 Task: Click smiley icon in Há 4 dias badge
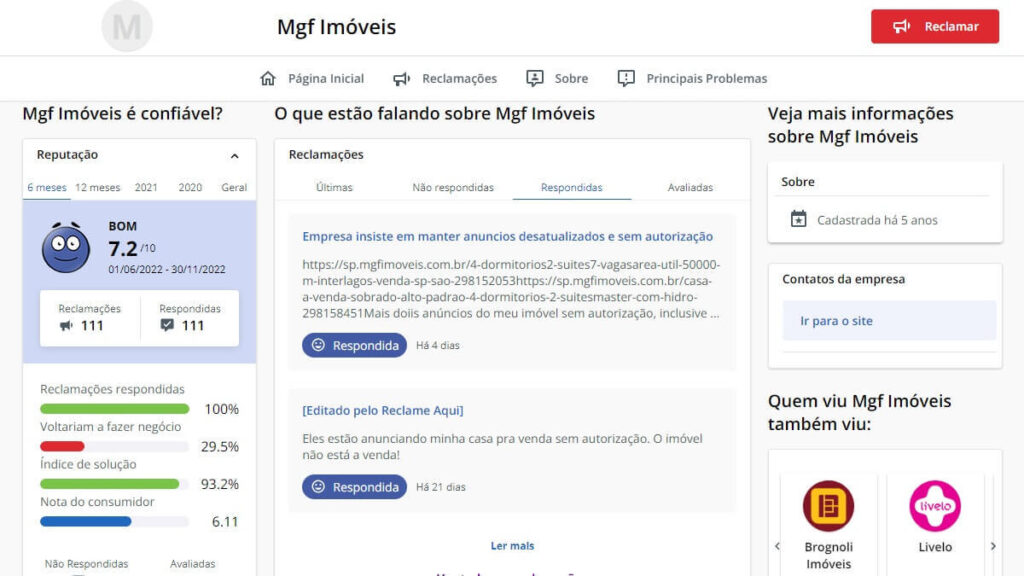tap(318, 345)
